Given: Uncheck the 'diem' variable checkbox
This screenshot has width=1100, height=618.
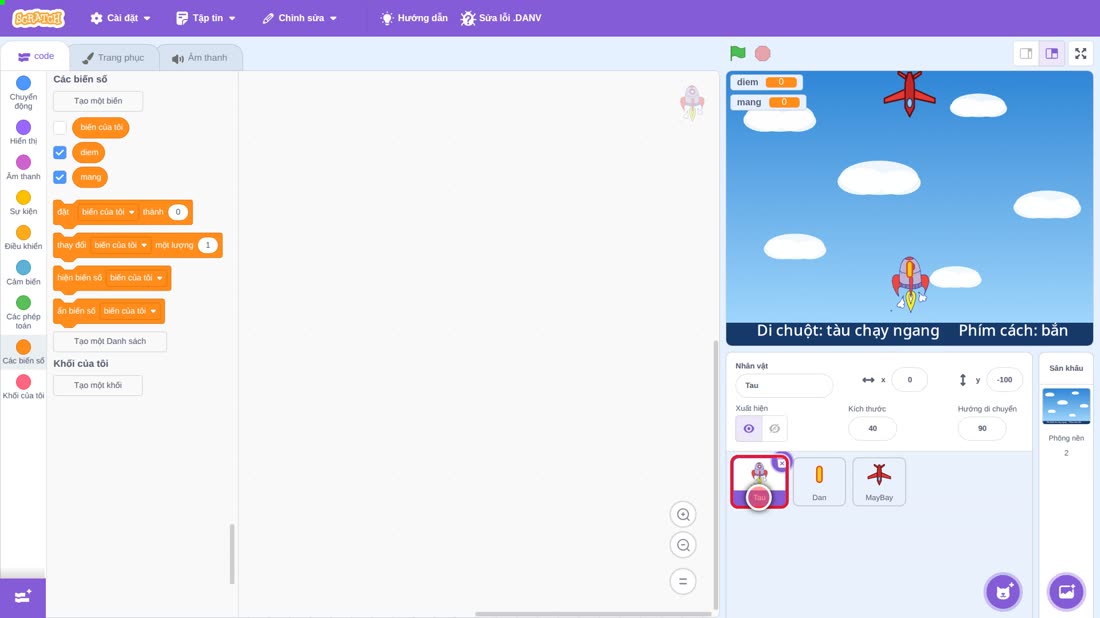Looking at the screenshot, I should [60, 152].
